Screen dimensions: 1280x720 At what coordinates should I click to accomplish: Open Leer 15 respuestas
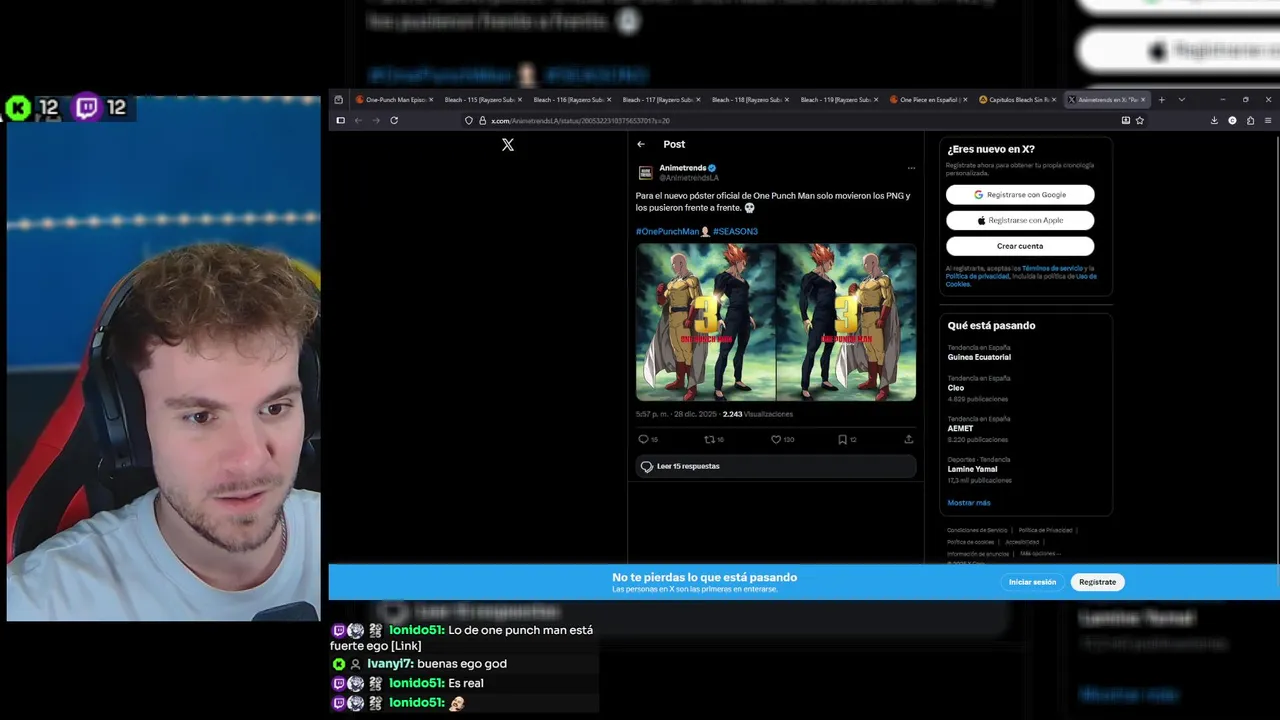(x=776, y=466)
